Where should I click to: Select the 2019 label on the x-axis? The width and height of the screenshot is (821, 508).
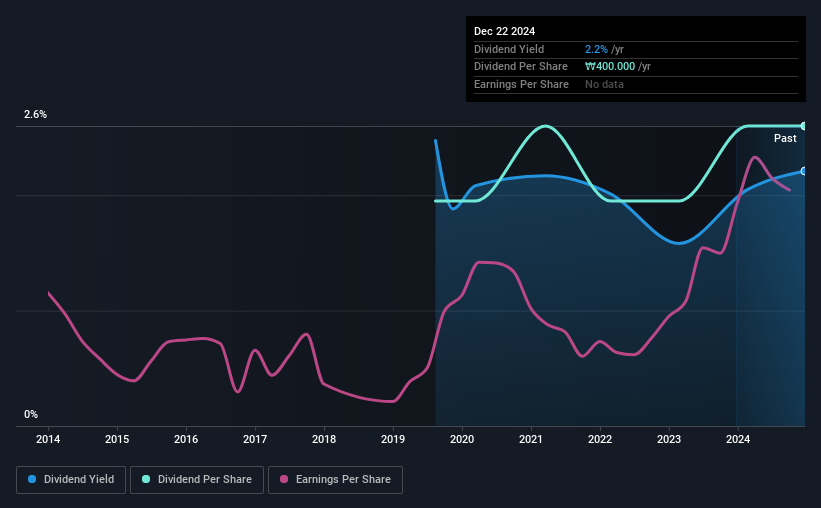coord(393,439)
